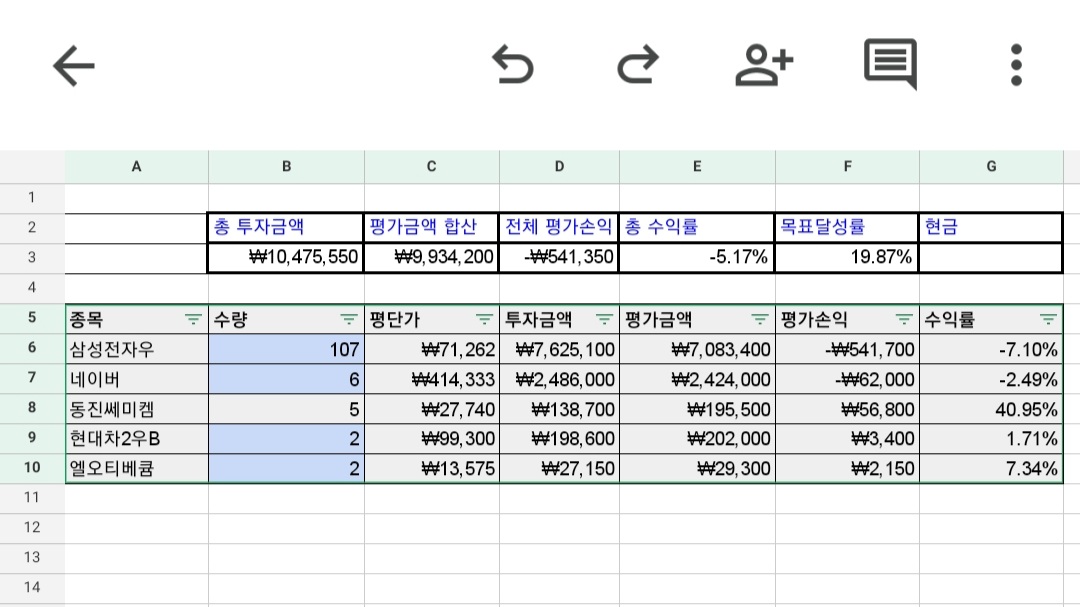
Task: Select the ₩10,475,550 cell
Action: 286,258
